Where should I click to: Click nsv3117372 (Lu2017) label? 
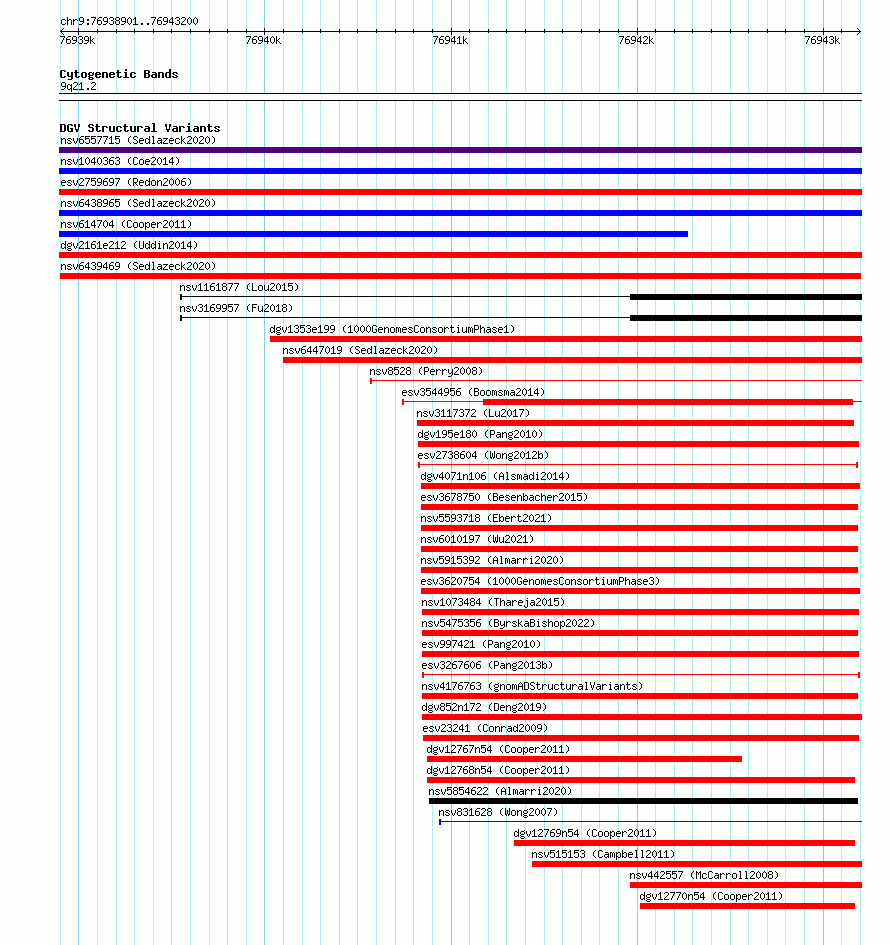coord(473,414)
